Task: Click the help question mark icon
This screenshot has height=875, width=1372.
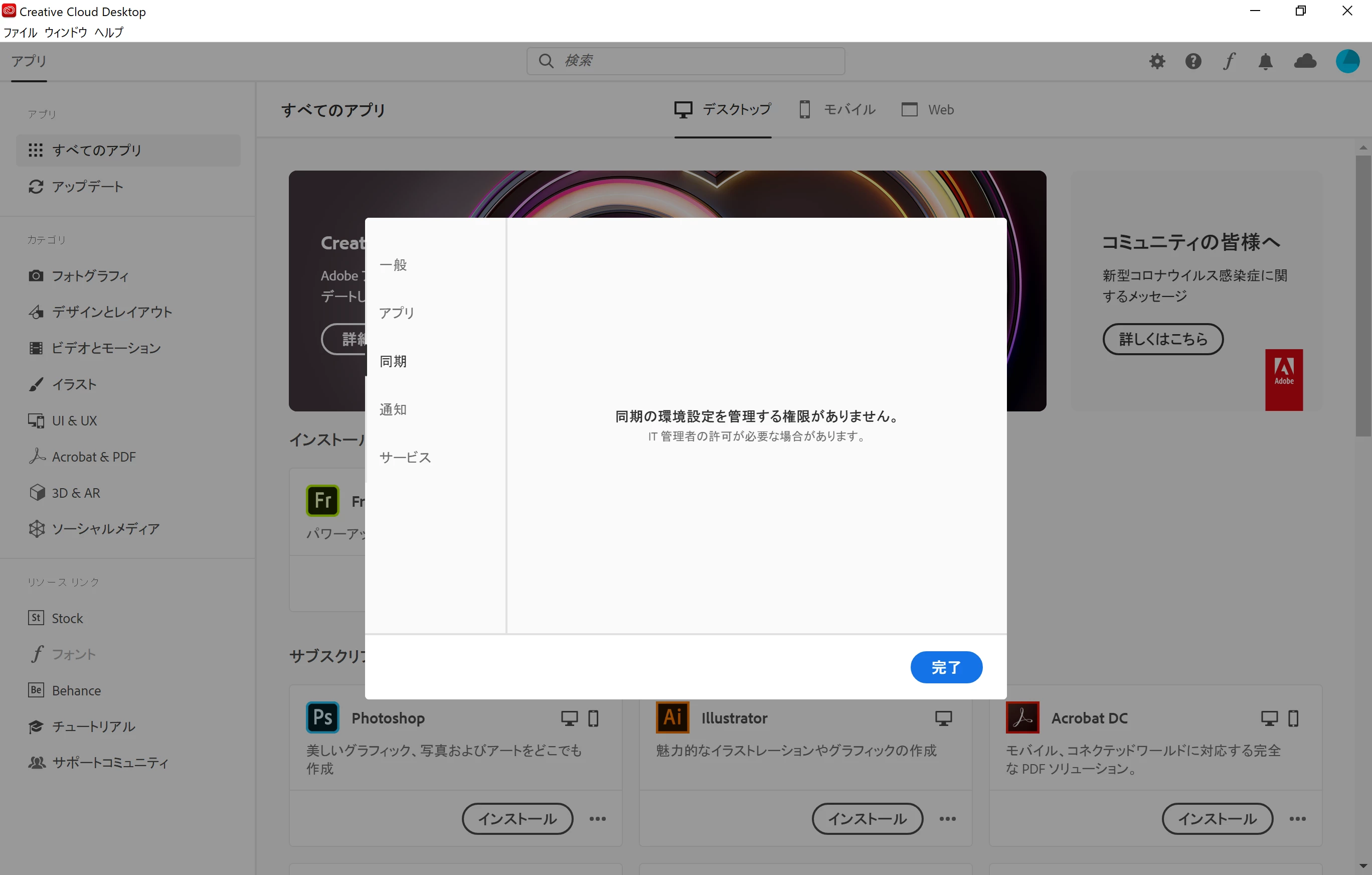Action: [x=1193, y=61]
